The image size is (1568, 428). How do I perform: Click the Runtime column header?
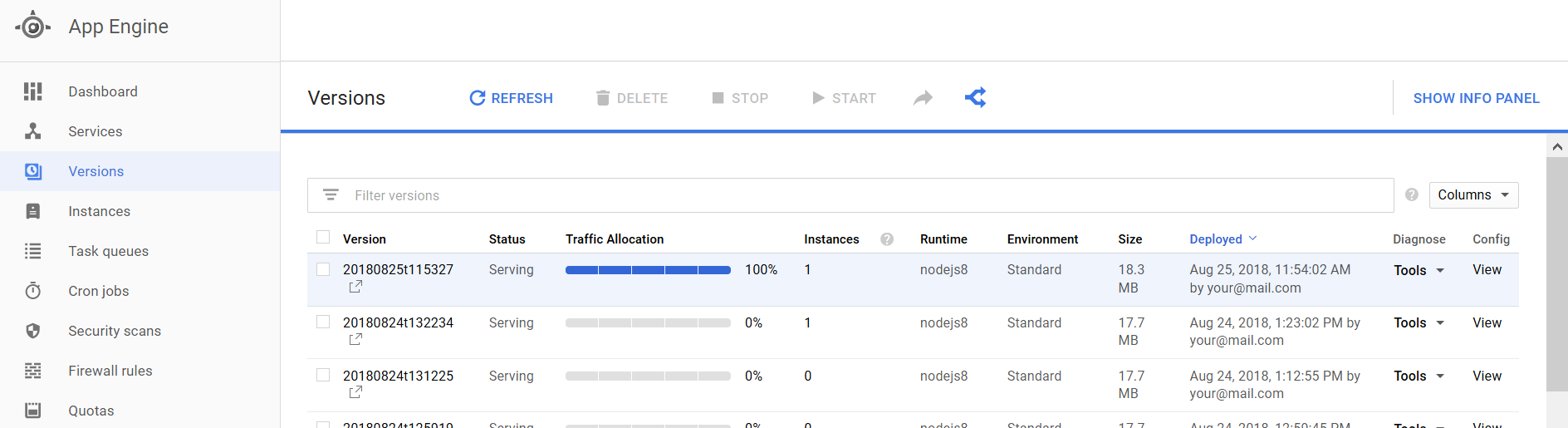tap(943, 239)
